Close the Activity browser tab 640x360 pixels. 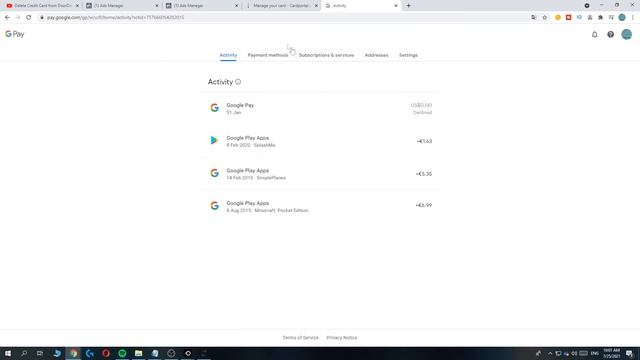[396, 6]
